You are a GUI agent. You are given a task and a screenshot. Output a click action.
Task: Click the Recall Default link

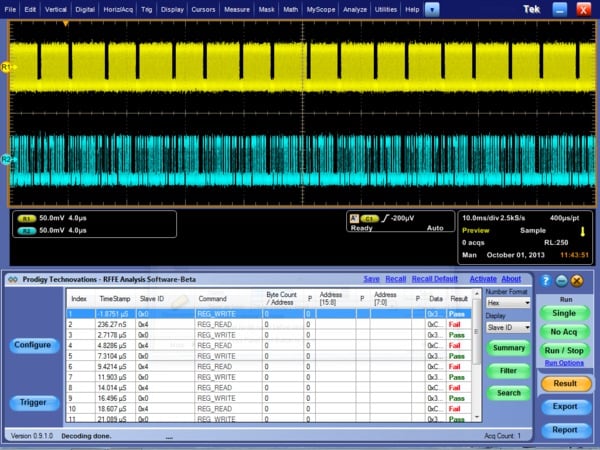[x=435, y=279]
